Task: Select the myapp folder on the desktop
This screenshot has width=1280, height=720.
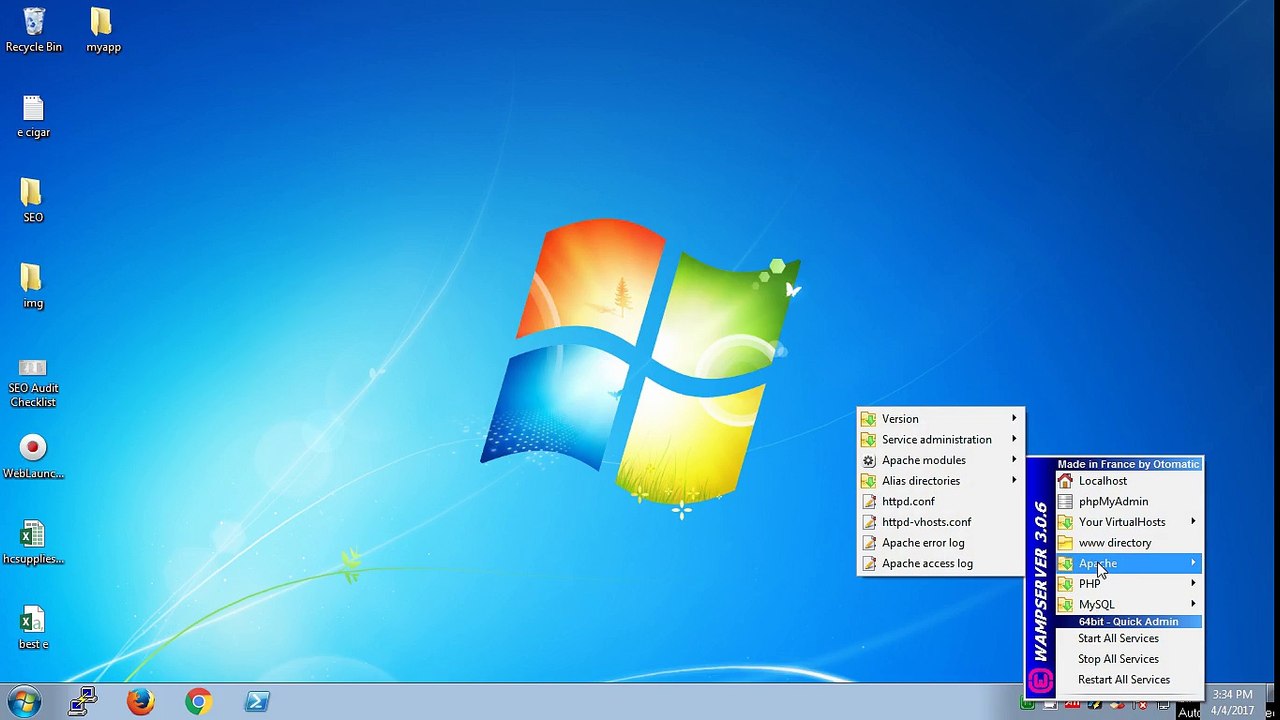Action: click(x=103, y=30)
